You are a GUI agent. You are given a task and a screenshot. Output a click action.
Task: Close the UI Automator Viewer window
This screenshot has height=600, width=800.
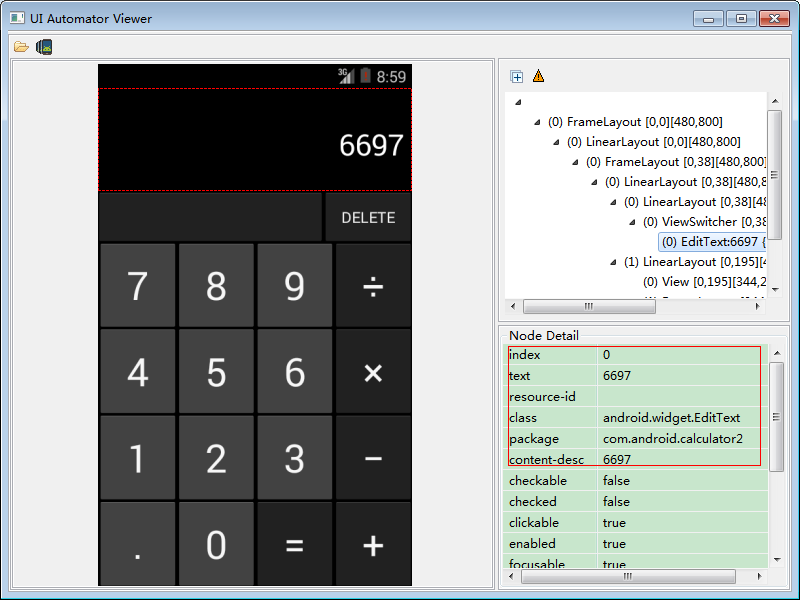[774, 19]
